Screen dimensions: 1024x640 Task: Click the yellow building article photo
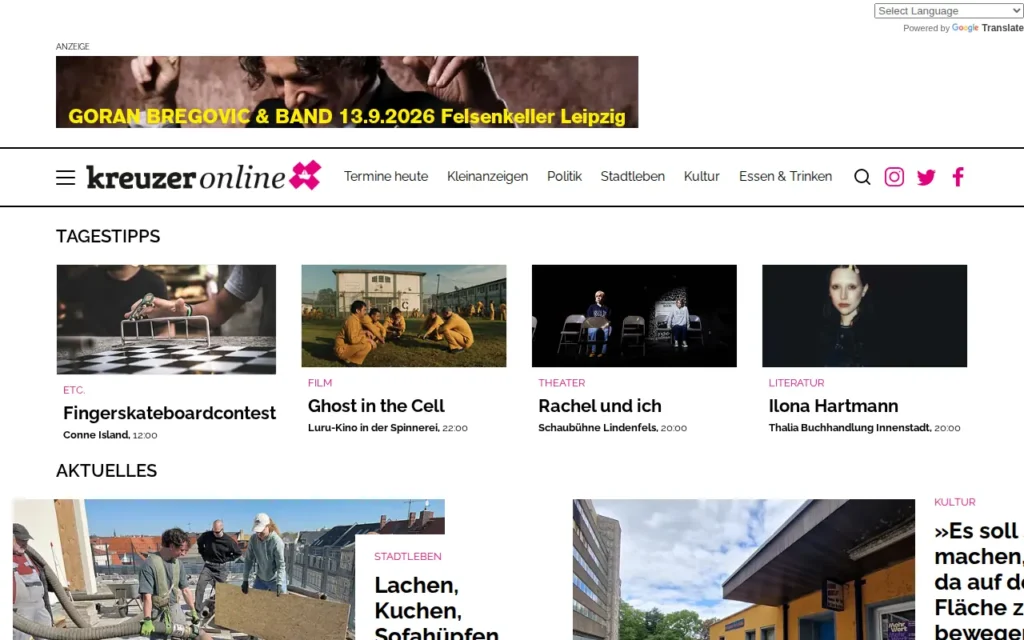(744, 569)
